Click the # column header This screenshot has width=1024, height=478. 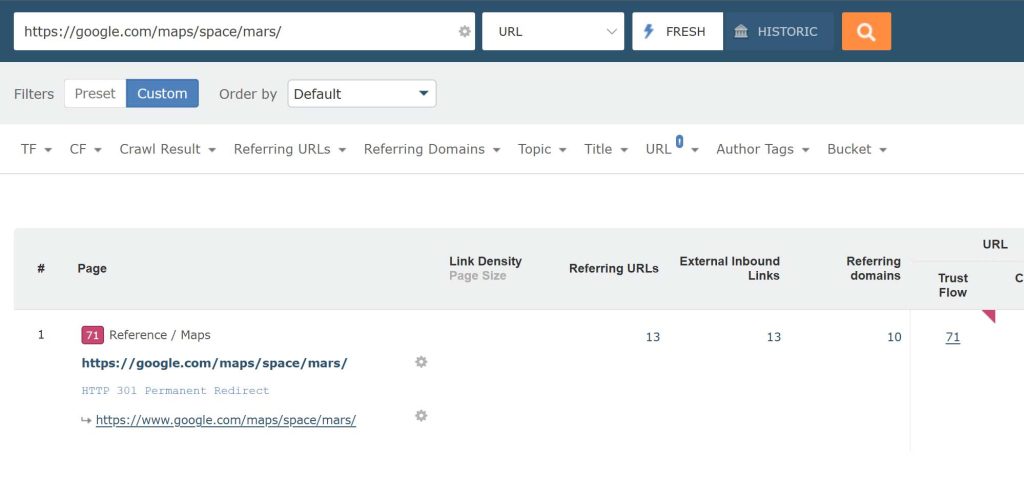pyautogui.click(x=41, y=268)
